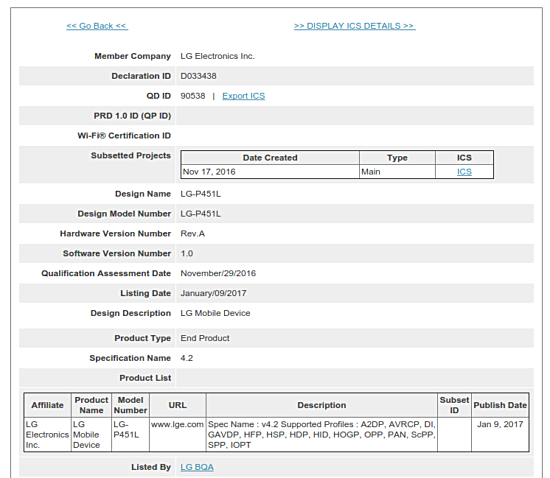The width and height of the screenshot is (550, 478).
Task: Click the Hardware Version value Rev.A
Action: click(x=193, y=234)
